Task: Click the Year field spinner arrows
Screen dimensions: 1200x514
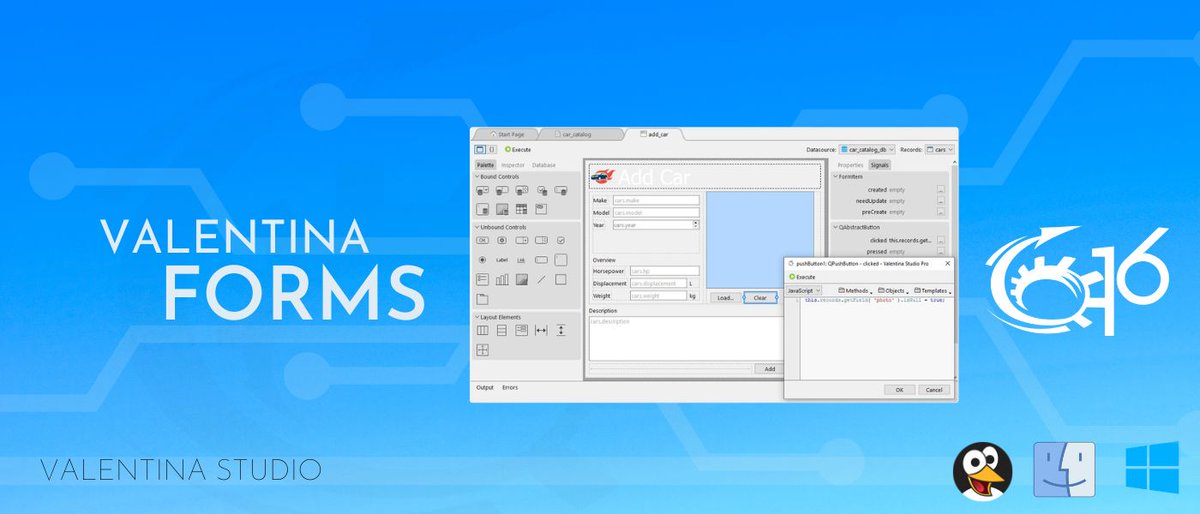Action: click(x=695, y=225)
